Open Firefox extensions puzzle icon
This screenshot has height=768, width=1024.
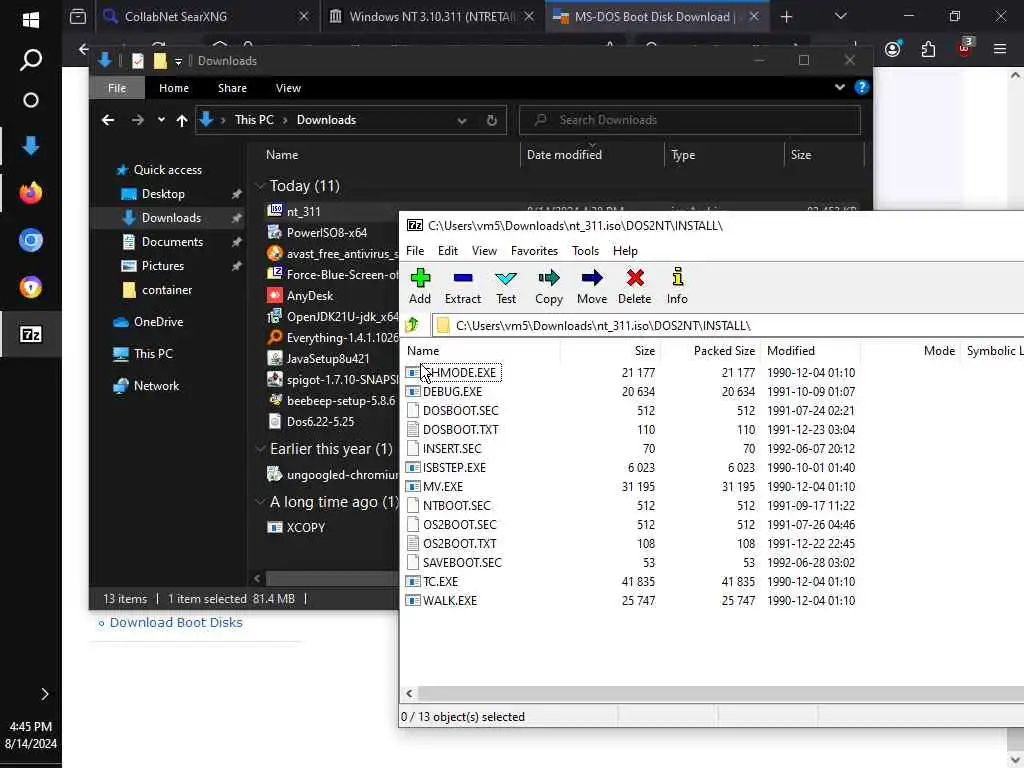[928, 50]
